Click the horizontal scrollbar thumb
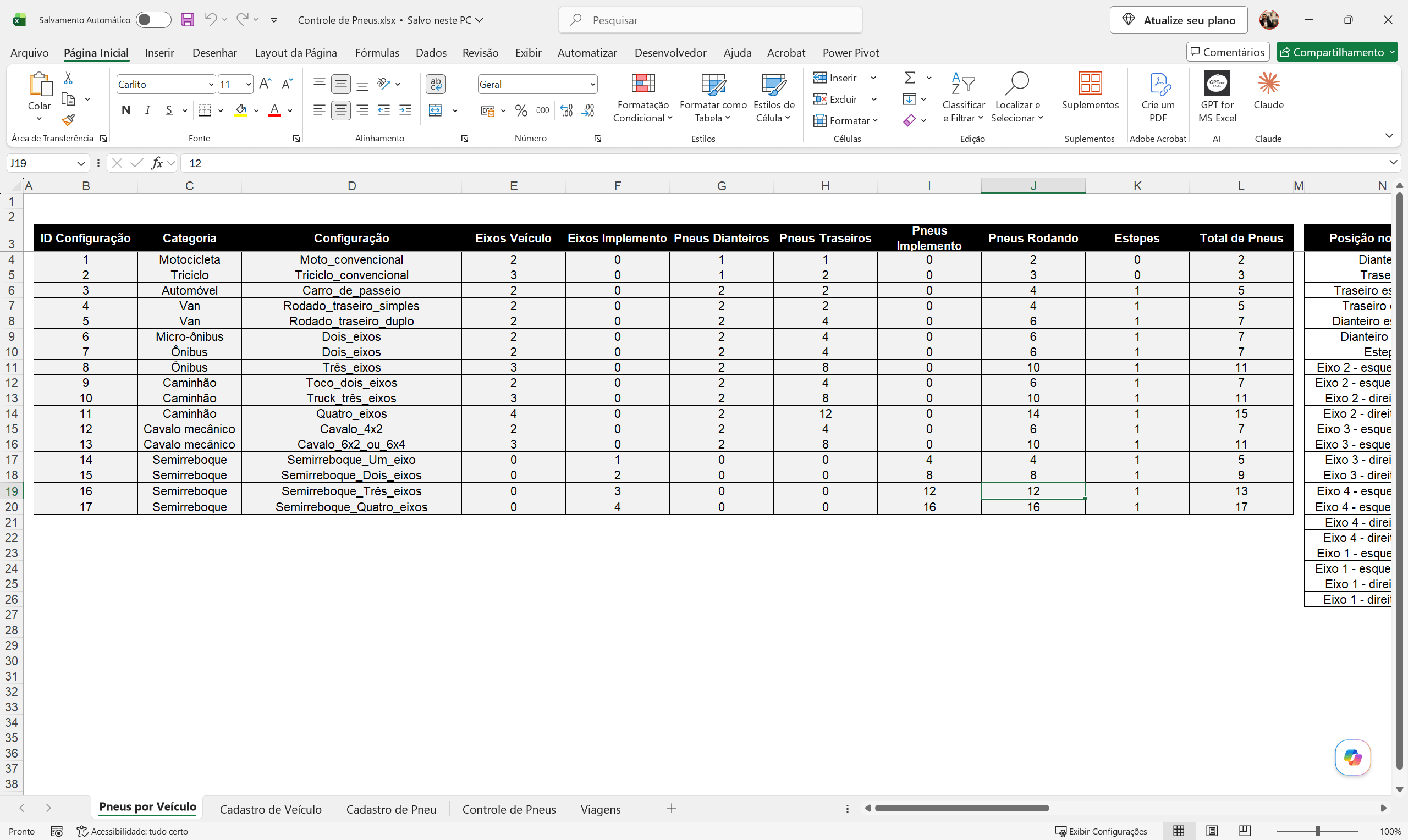The image size is (1408, 840). coord(961,808)
